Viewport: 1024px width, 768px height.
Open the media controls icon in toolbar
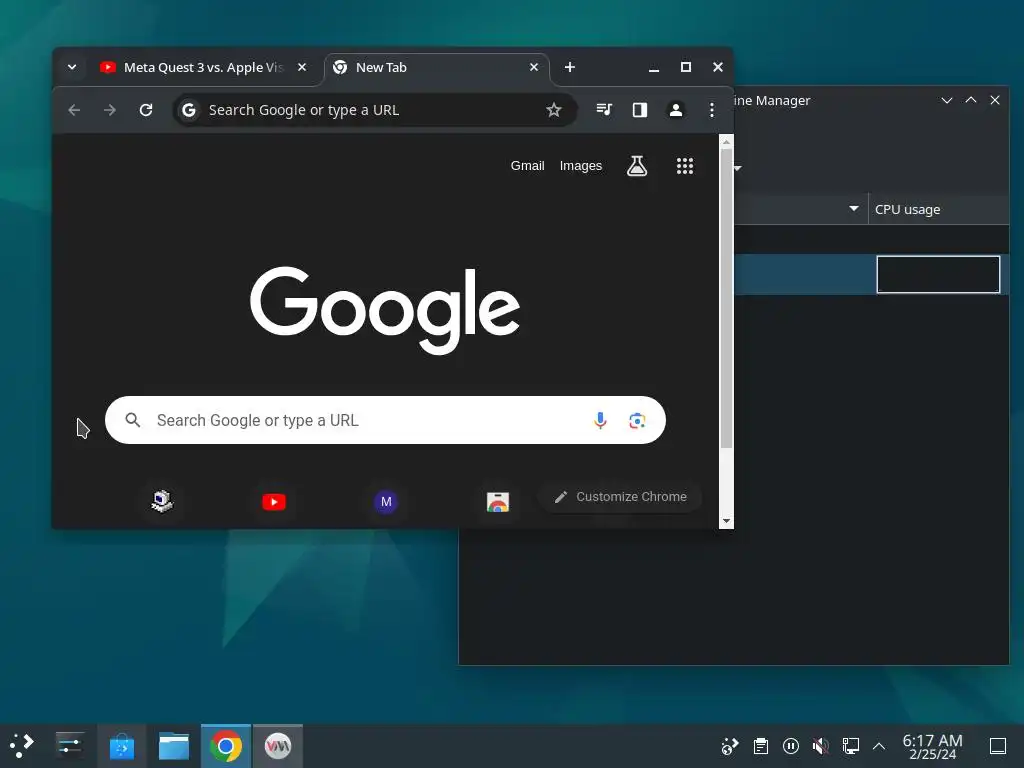[604, 110]
